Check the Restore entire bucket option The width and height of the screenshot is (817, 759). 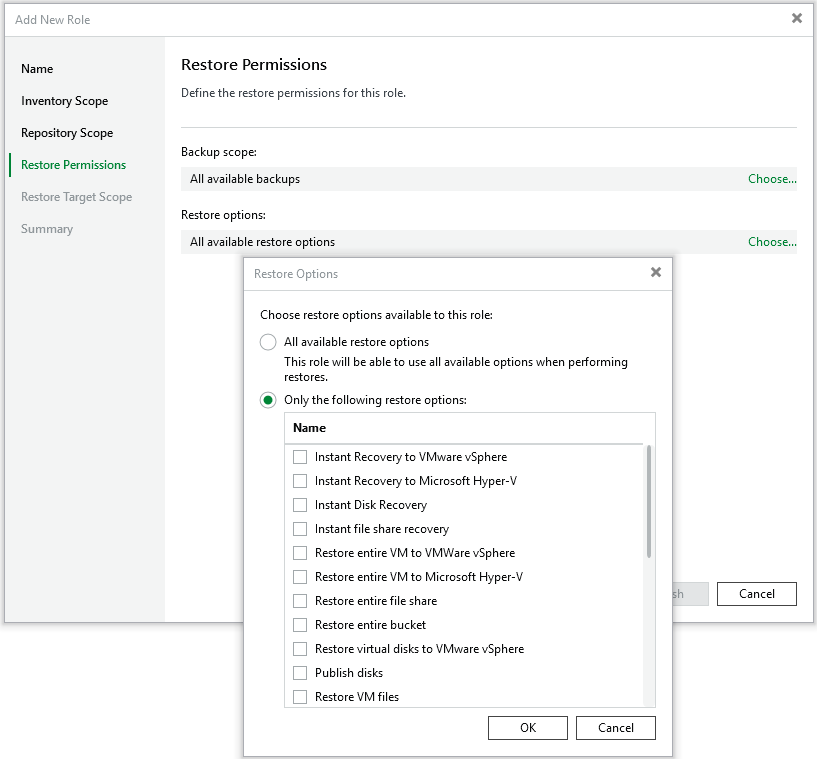[x=300, y=625]
